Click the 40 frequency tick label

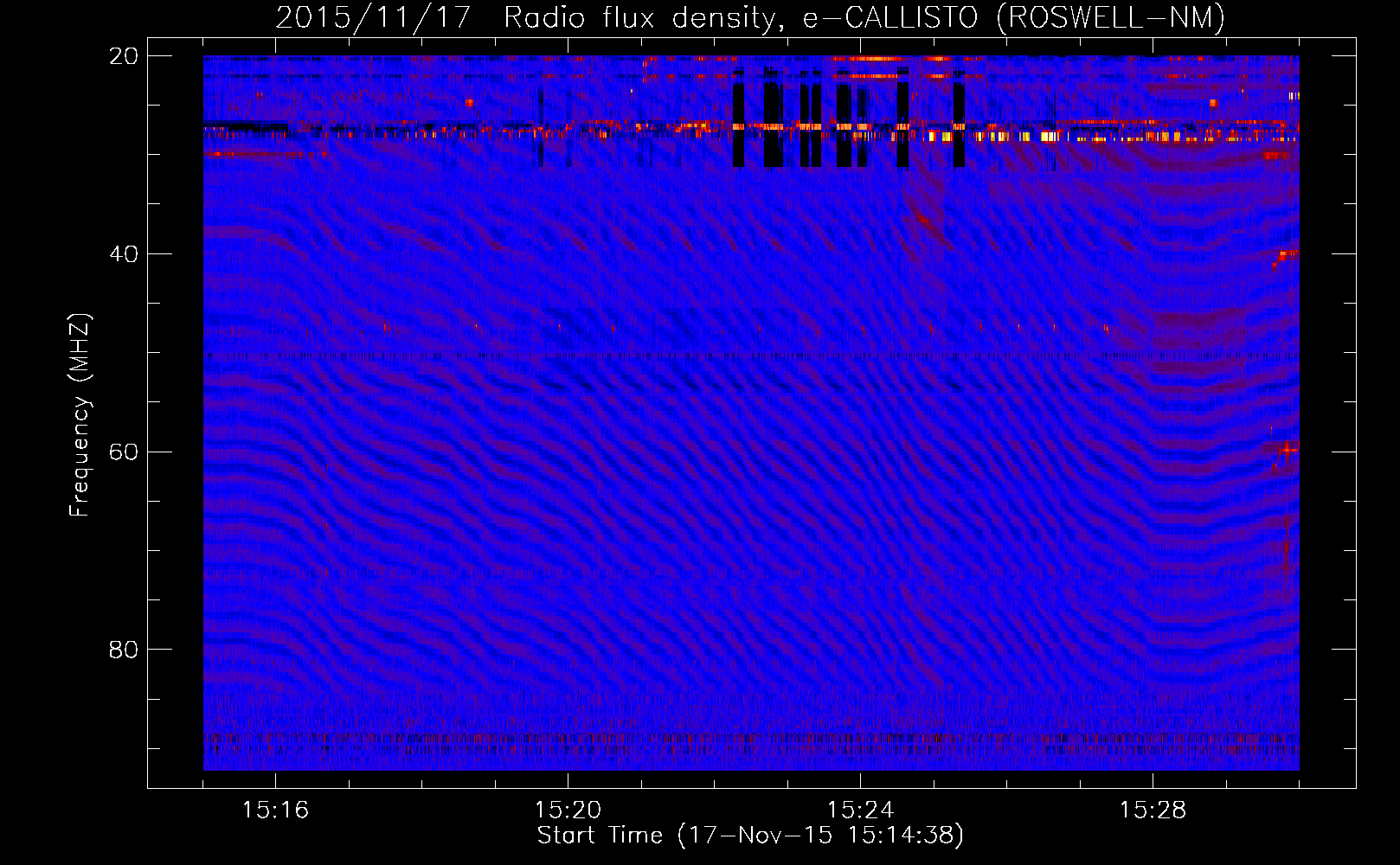[x=124, y=254]
